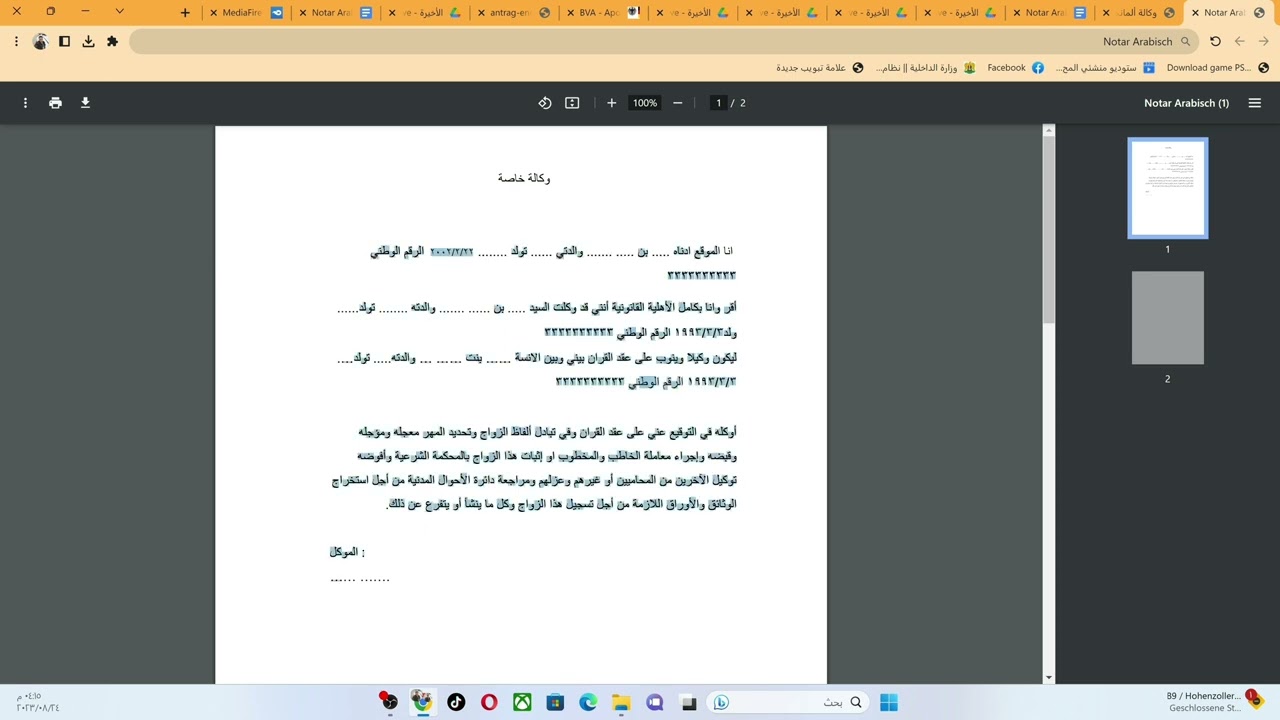Click the الموكل label in document

[x=347, y=552]
